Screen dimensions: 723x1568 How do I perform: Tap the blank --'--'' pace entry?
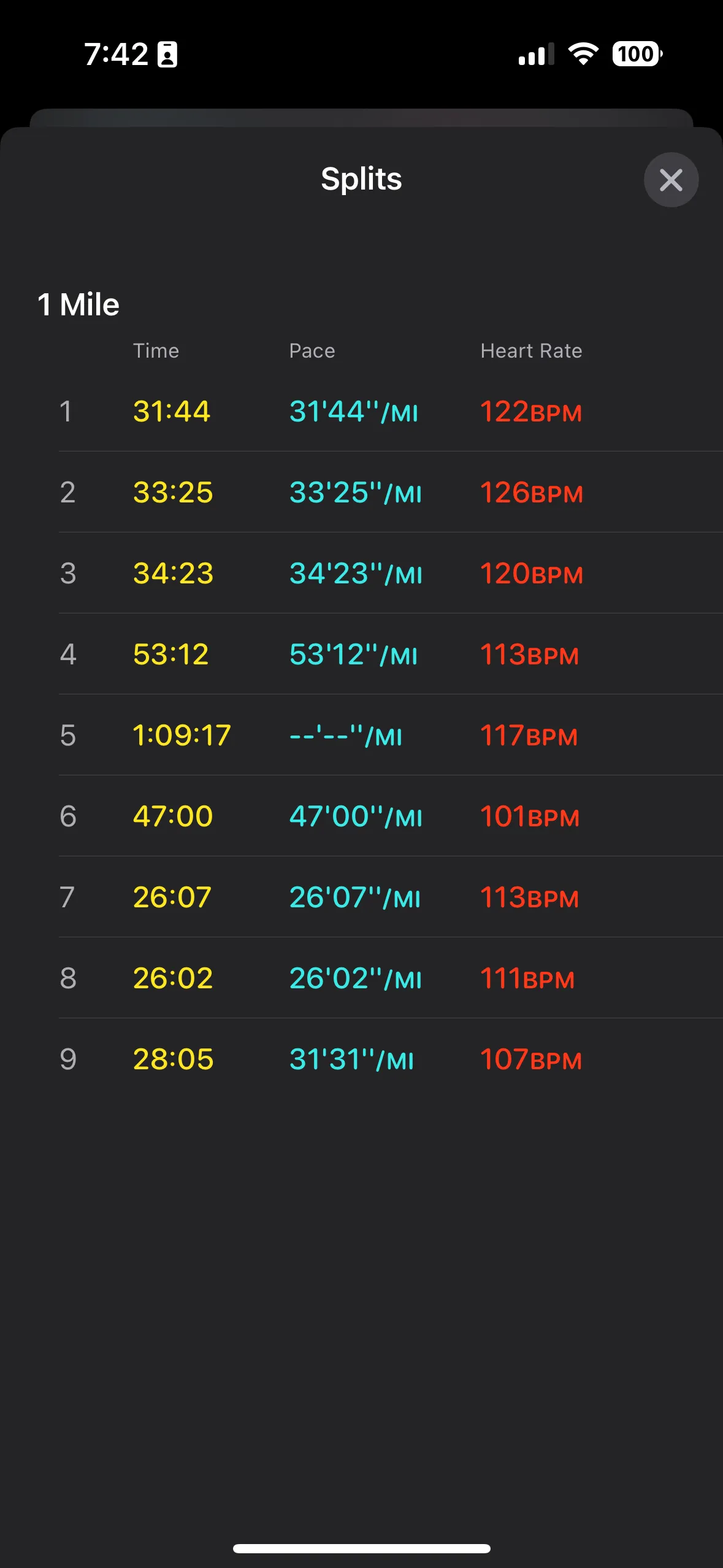[x=345, y=736]
